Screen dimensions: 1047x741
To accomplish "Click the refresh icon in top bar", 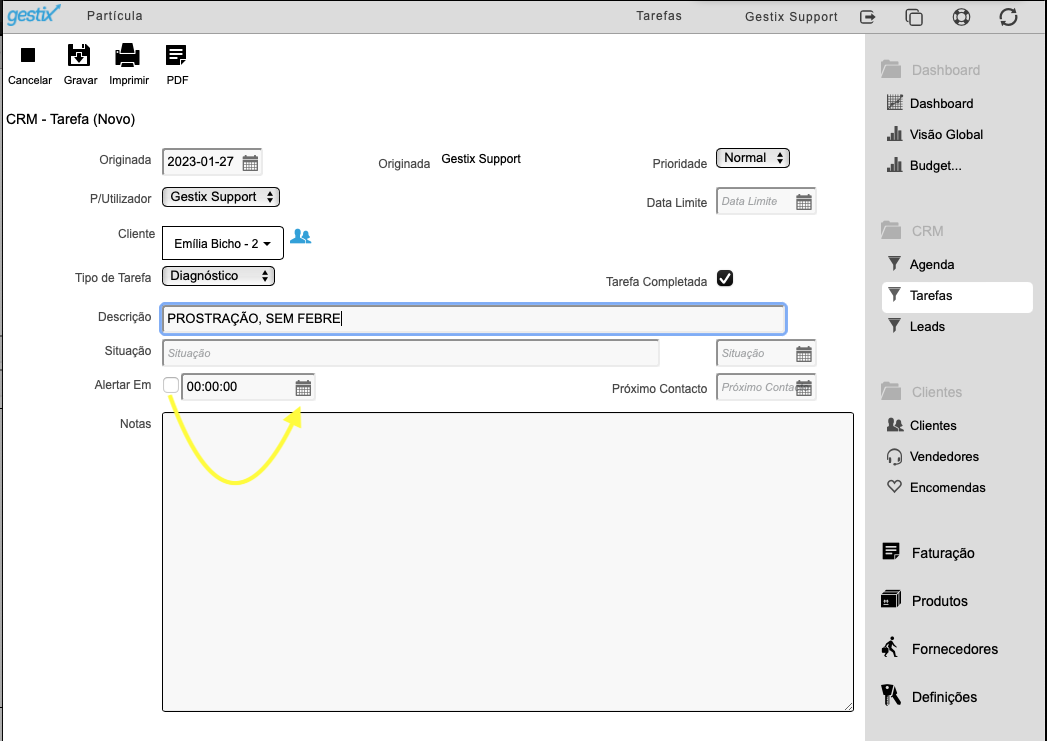I will point(1008,17).
